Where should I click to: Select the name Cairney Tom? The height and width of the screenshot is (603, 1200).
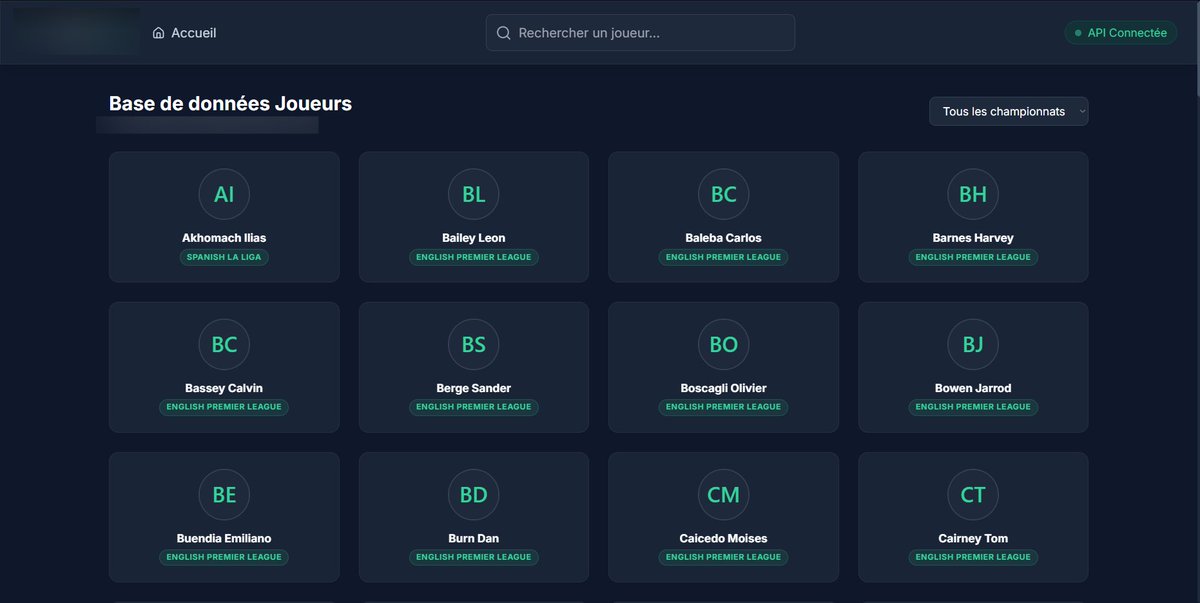coord(973,538)
